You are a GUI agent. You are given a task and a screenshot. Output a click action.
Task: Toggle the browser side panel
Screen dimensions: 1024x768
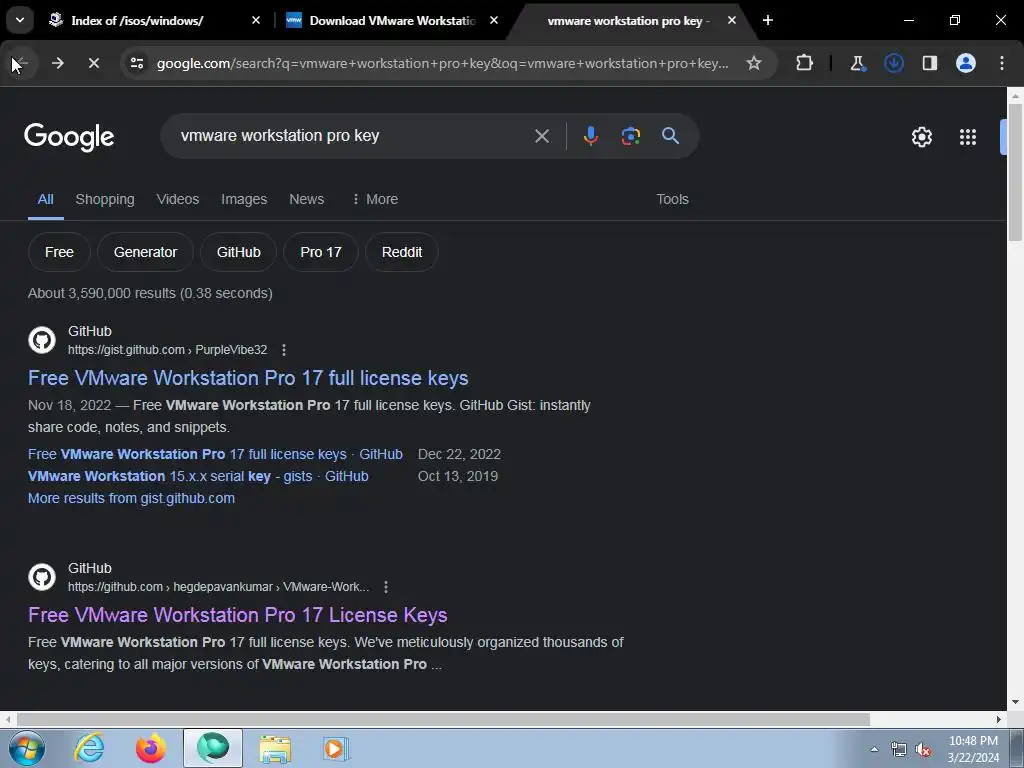[x=929, y=63]
